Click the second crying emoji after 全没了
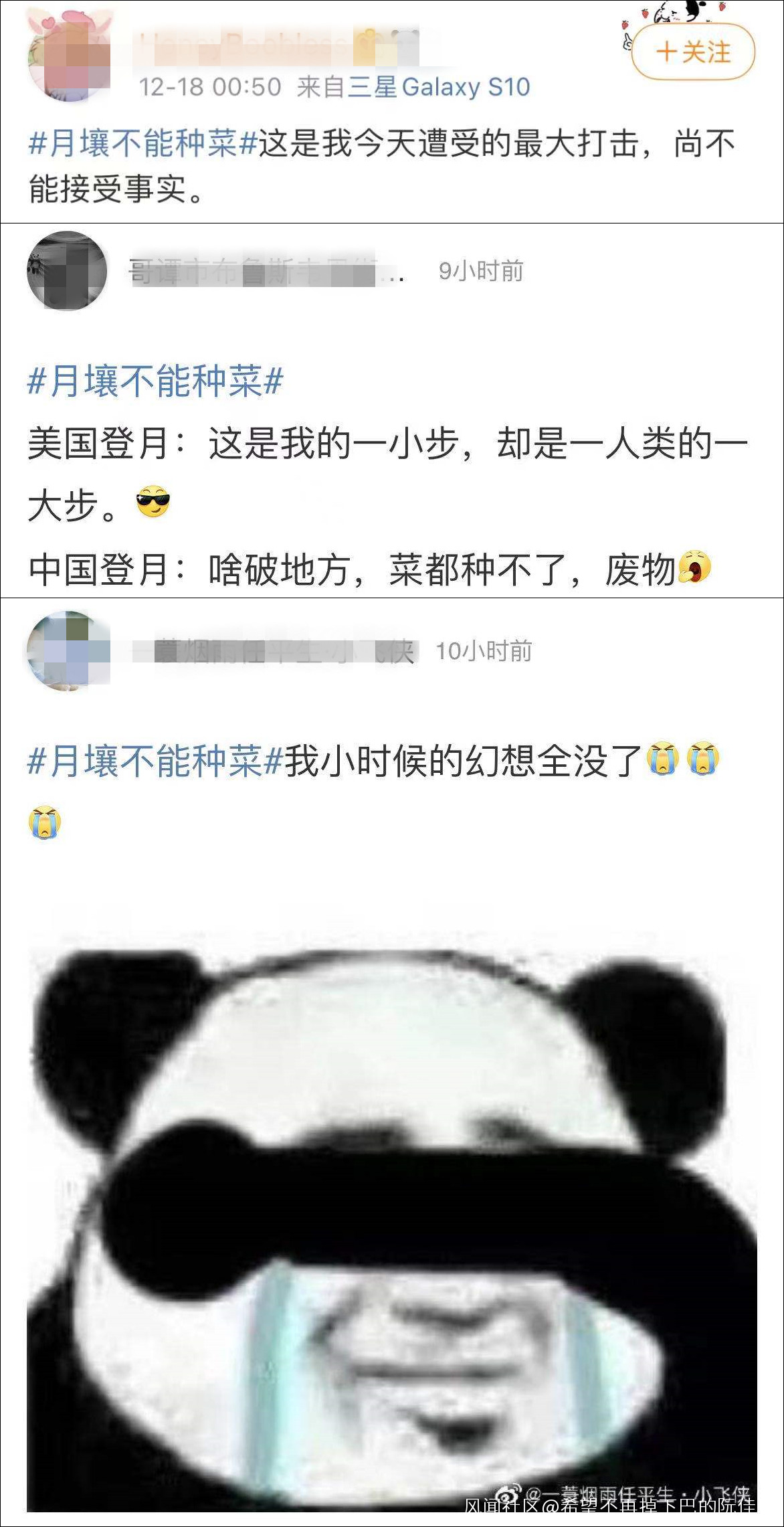784x1527 pixels. point(702,759)
